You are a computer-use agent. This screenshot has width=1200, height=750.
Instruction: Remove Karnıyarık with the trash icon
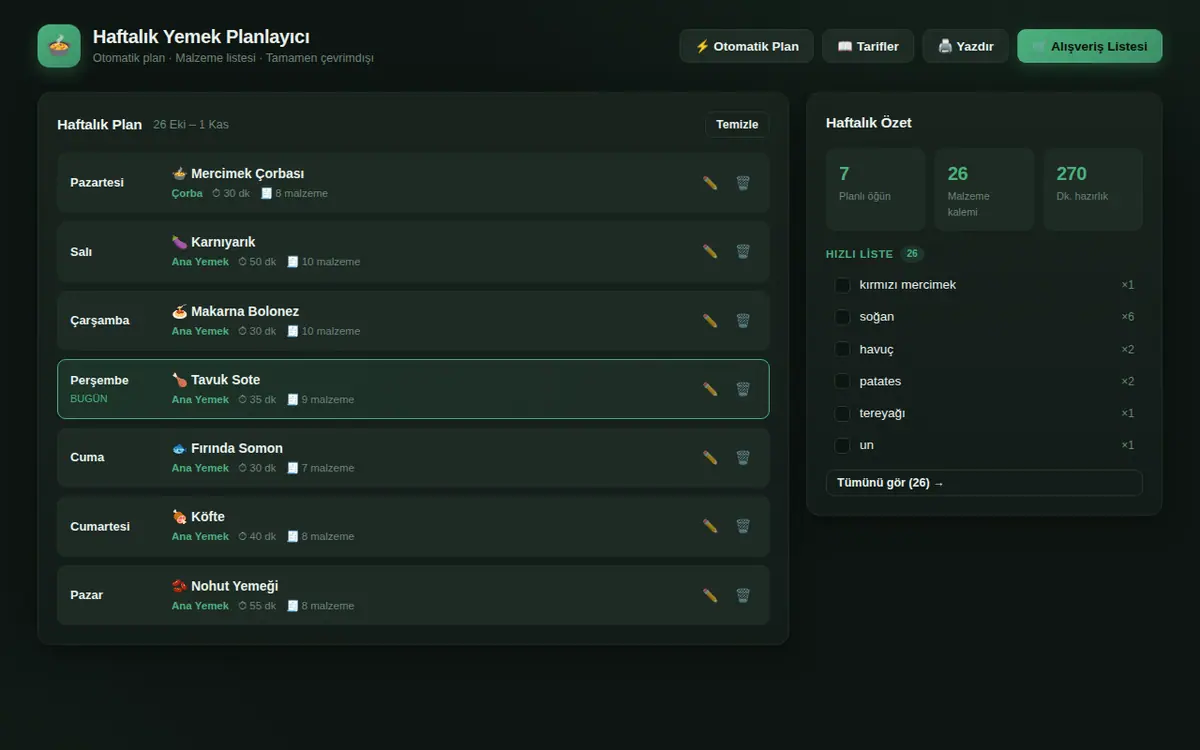click(743, 252)
